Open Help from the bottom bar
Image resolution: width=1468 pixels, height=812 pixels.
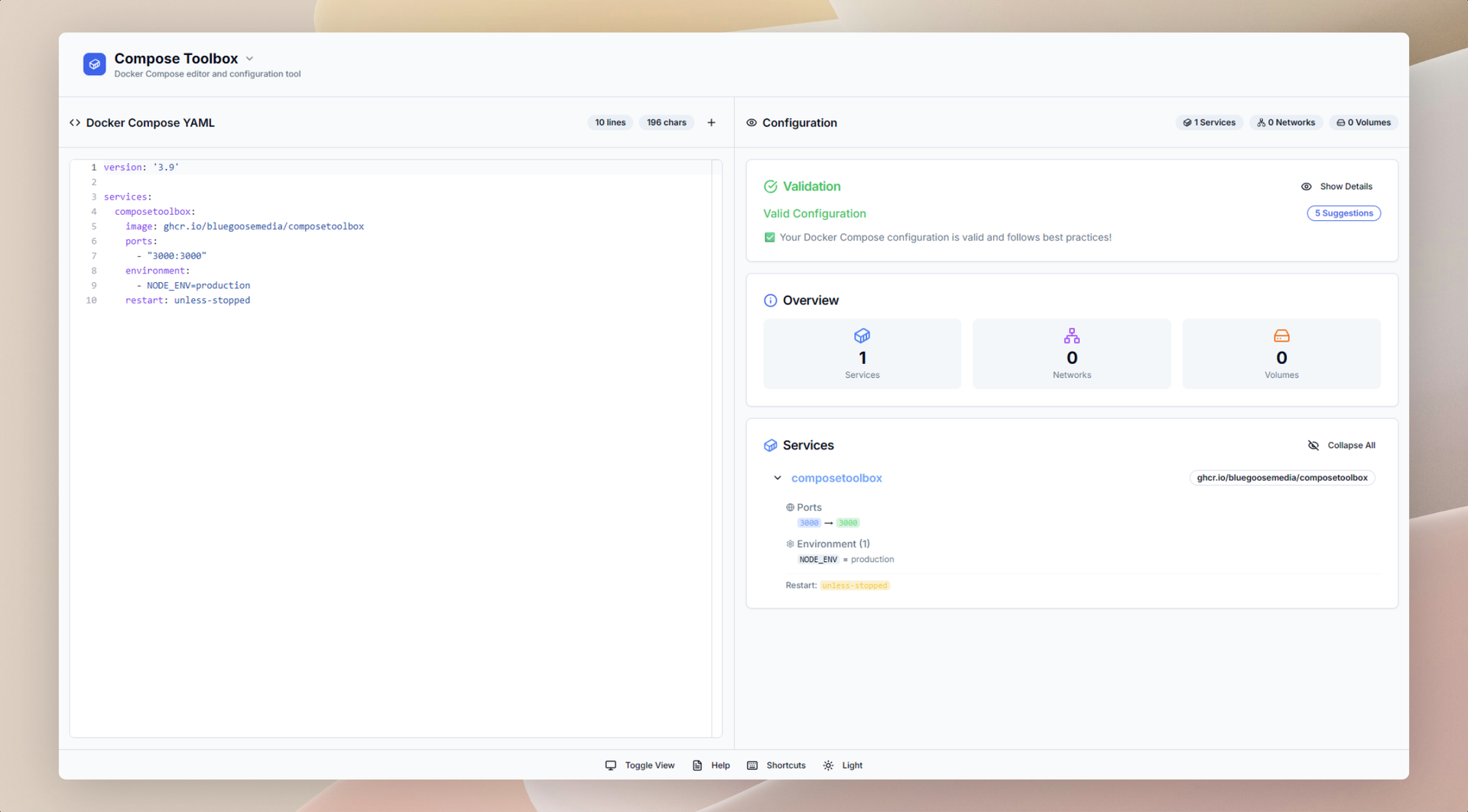point(711,765)
